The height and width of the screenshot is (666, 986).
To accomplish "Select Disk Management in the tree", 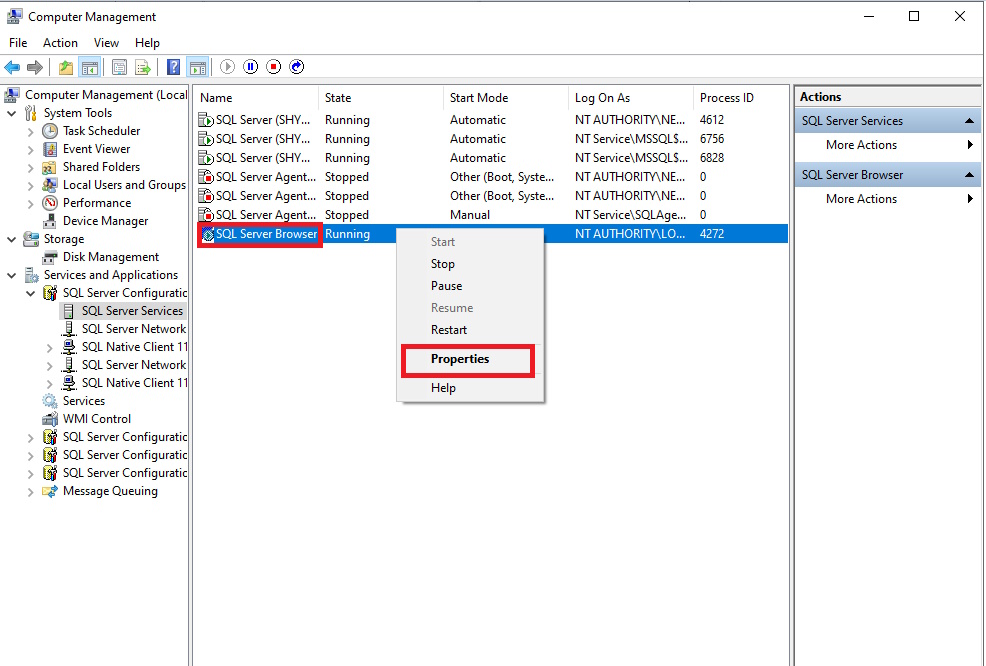I will pos(111,257).
